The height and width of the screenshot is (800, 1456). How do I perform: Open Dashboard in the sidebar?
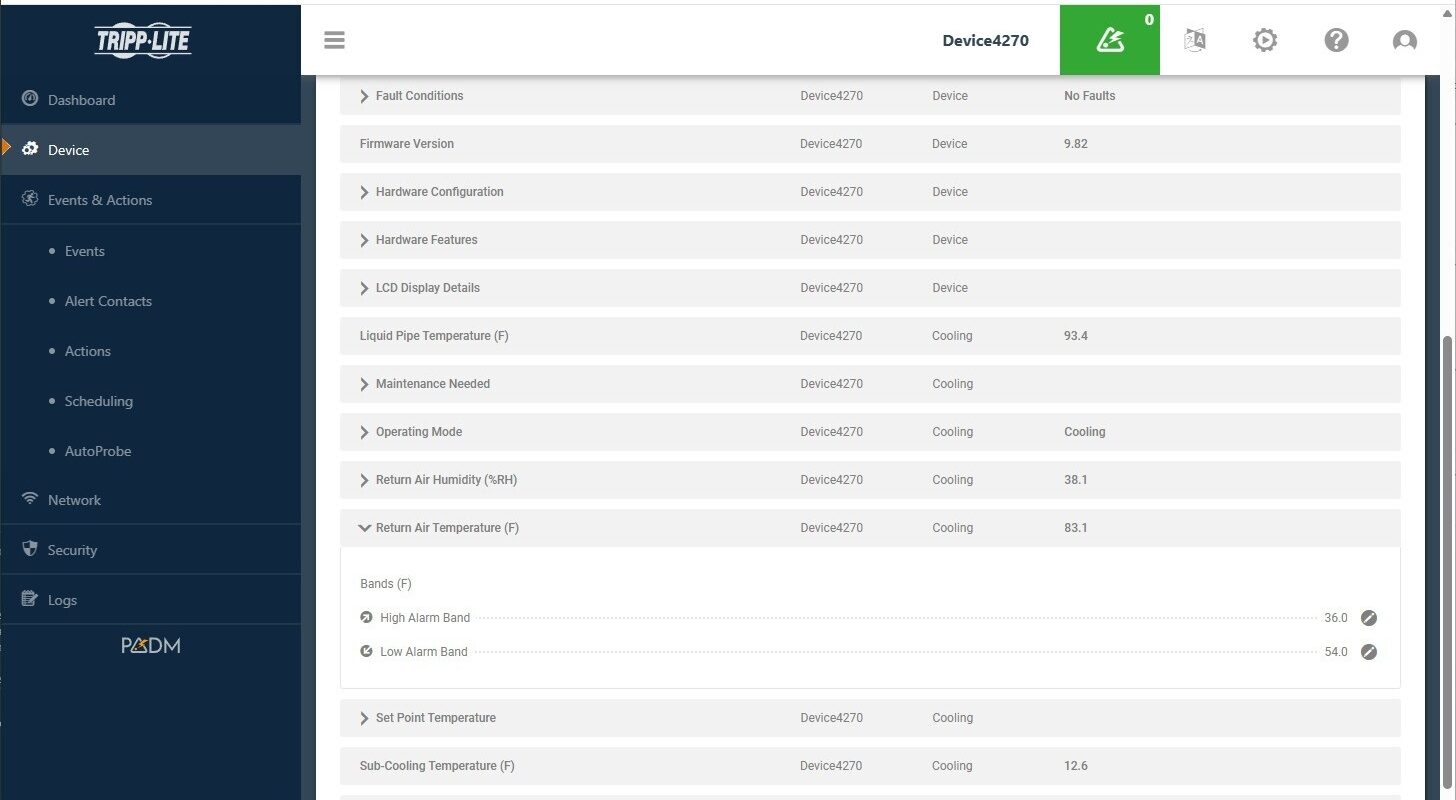[81, 100]
